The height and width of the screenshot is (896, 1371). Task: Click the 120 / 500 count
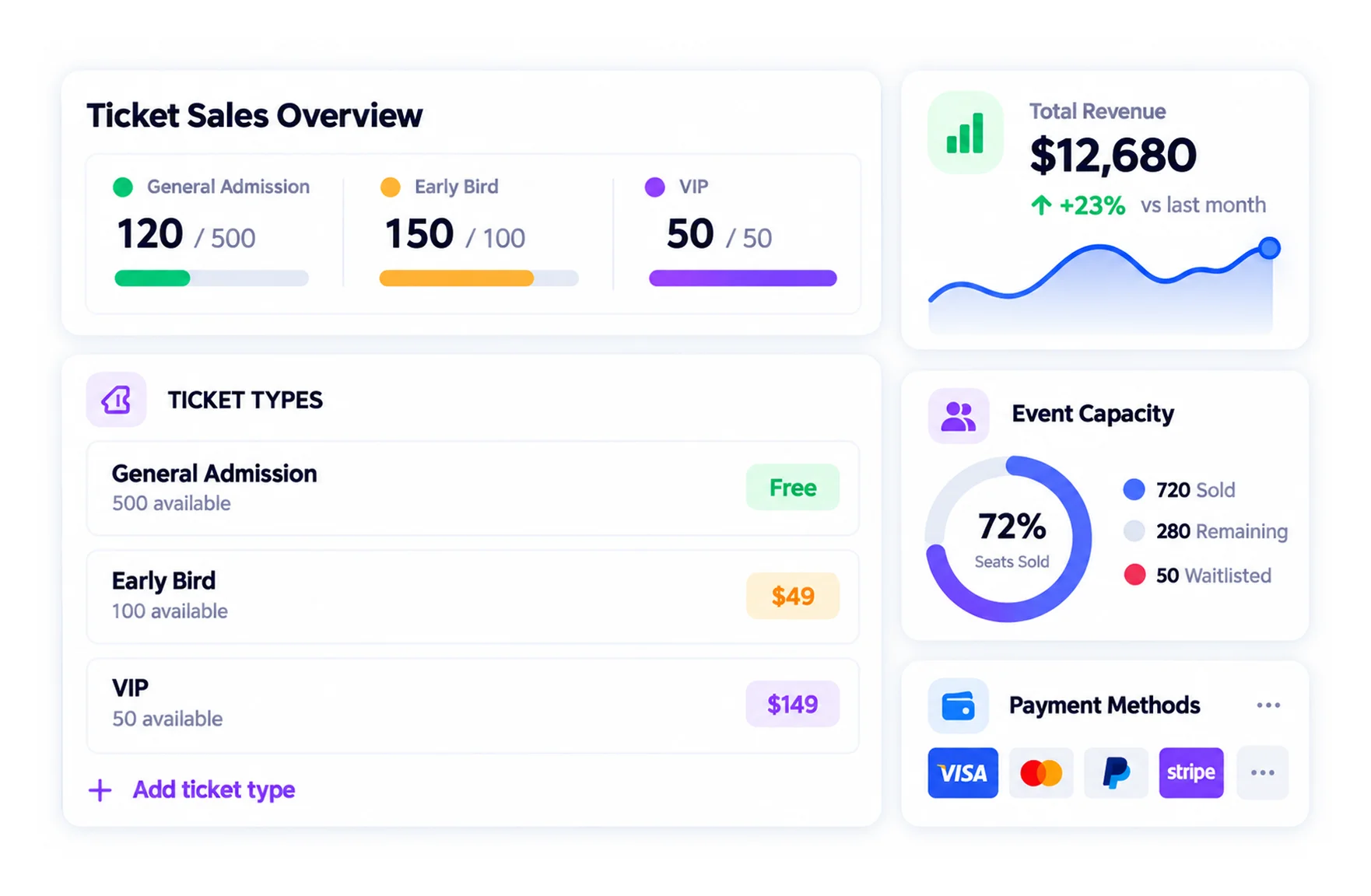click(186, 235)
